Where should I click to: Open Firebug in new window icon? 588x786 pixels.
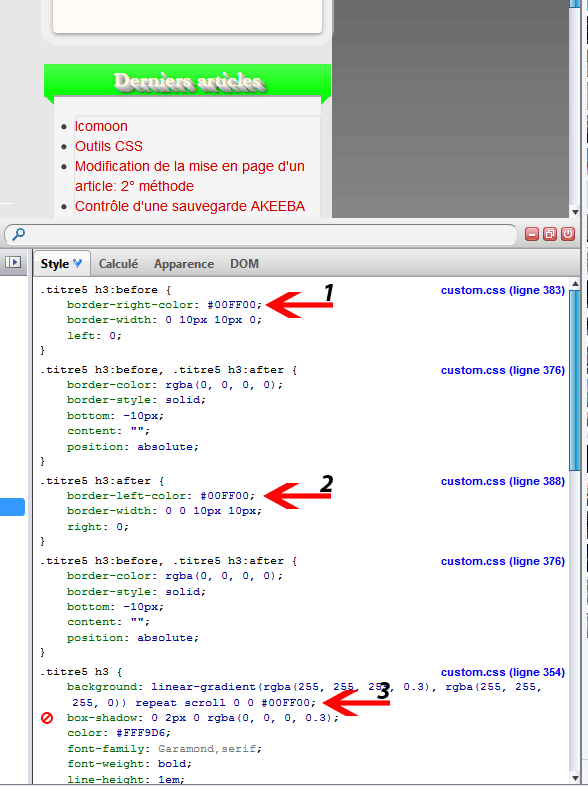(550, 234)
